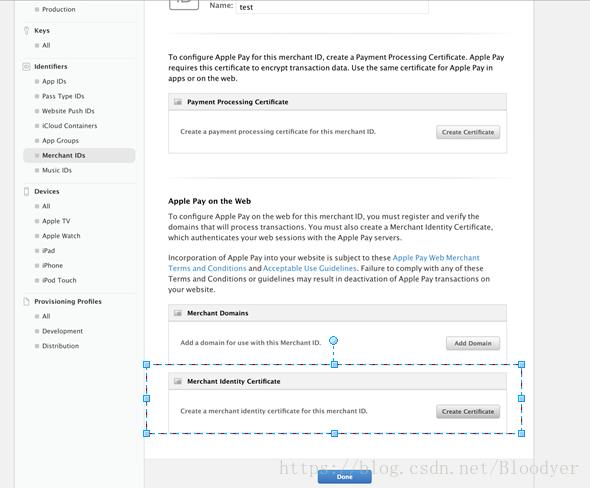Click the Name input field containing test
The height and width of the screenshot is (488, 590).
coord(332,7)
